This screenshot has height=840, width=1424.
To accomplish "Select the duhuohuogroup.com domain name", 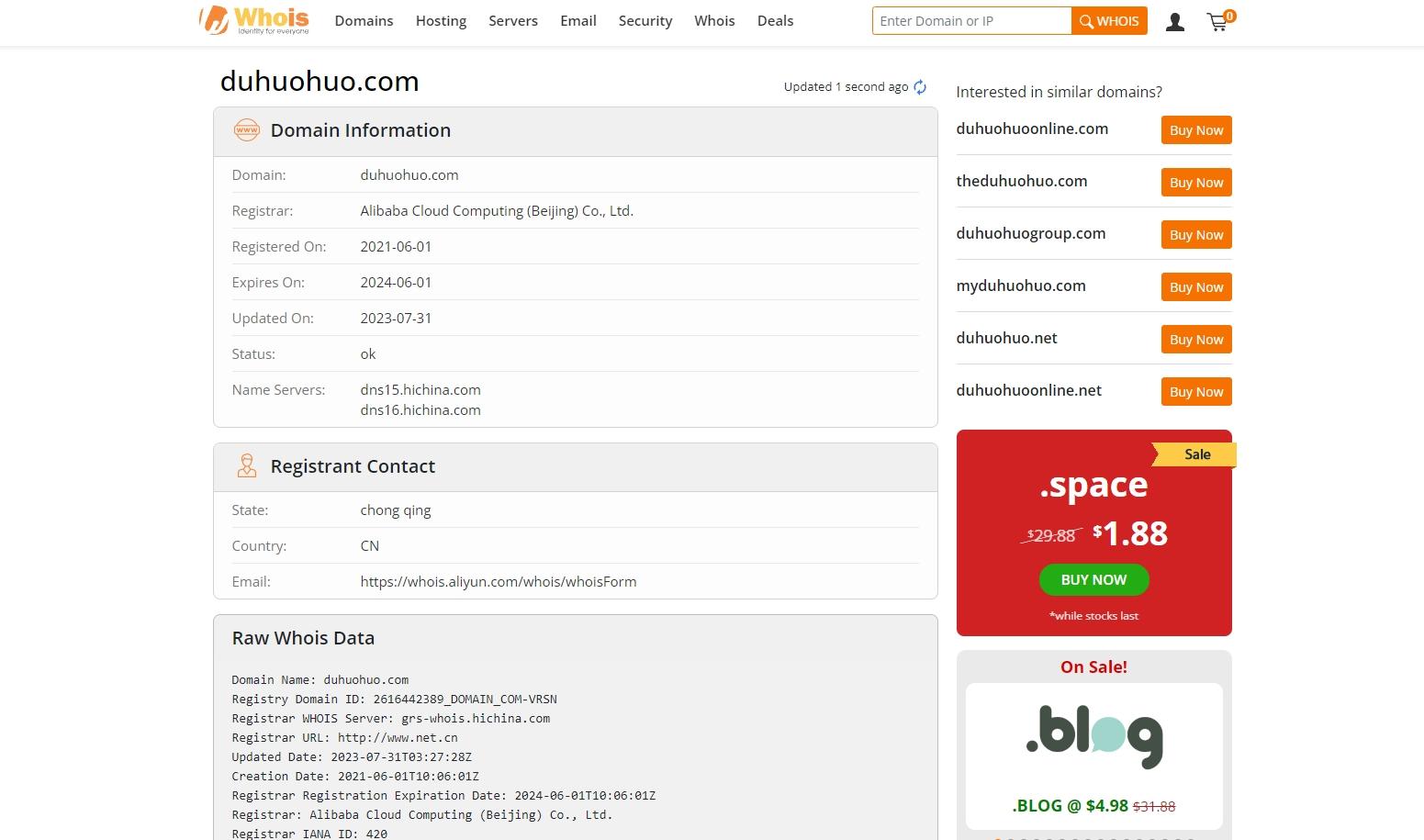I will pyautogui.click(x=1031, y=234).
